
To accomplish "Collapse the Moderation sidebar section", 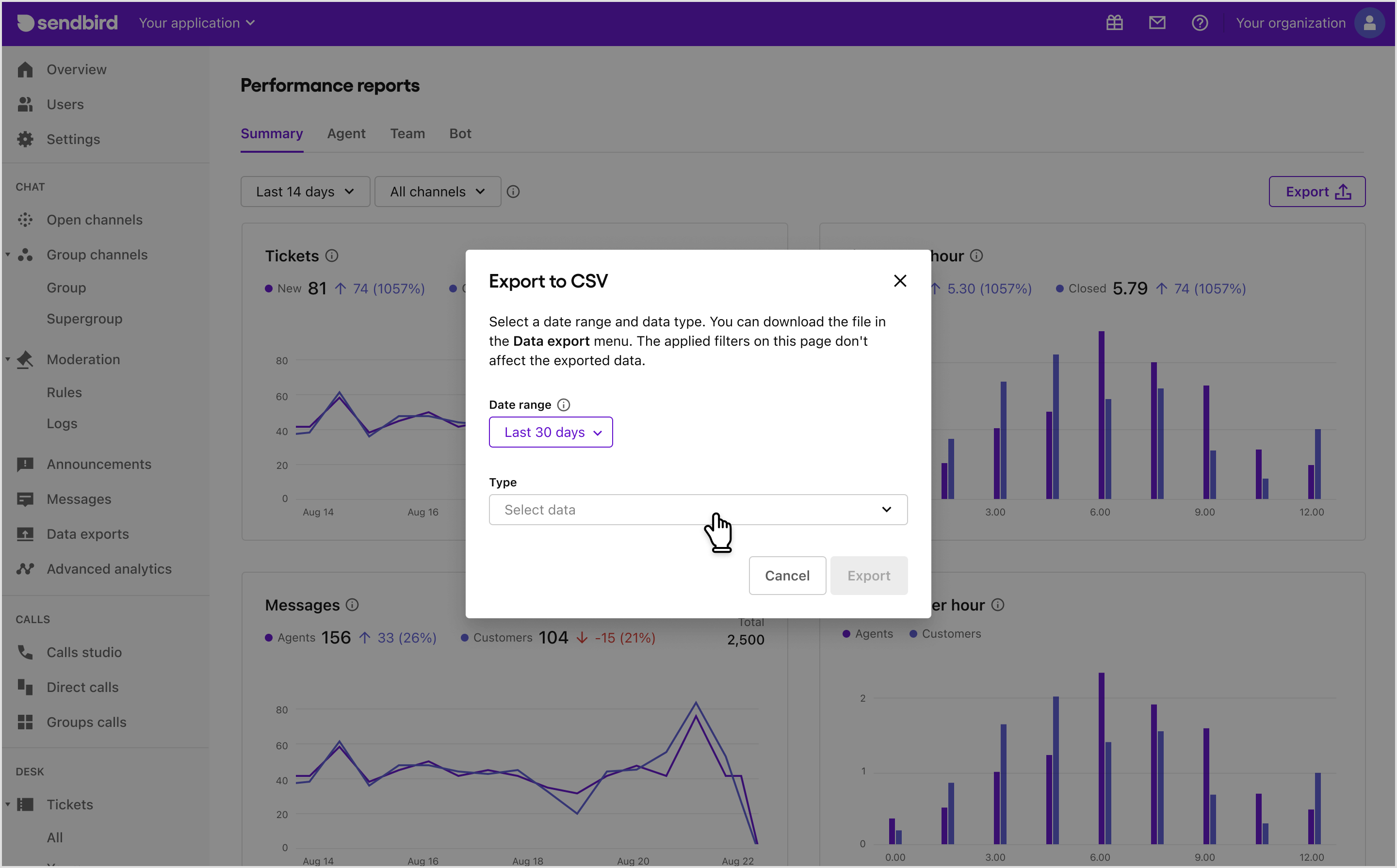I will point(8,359).
